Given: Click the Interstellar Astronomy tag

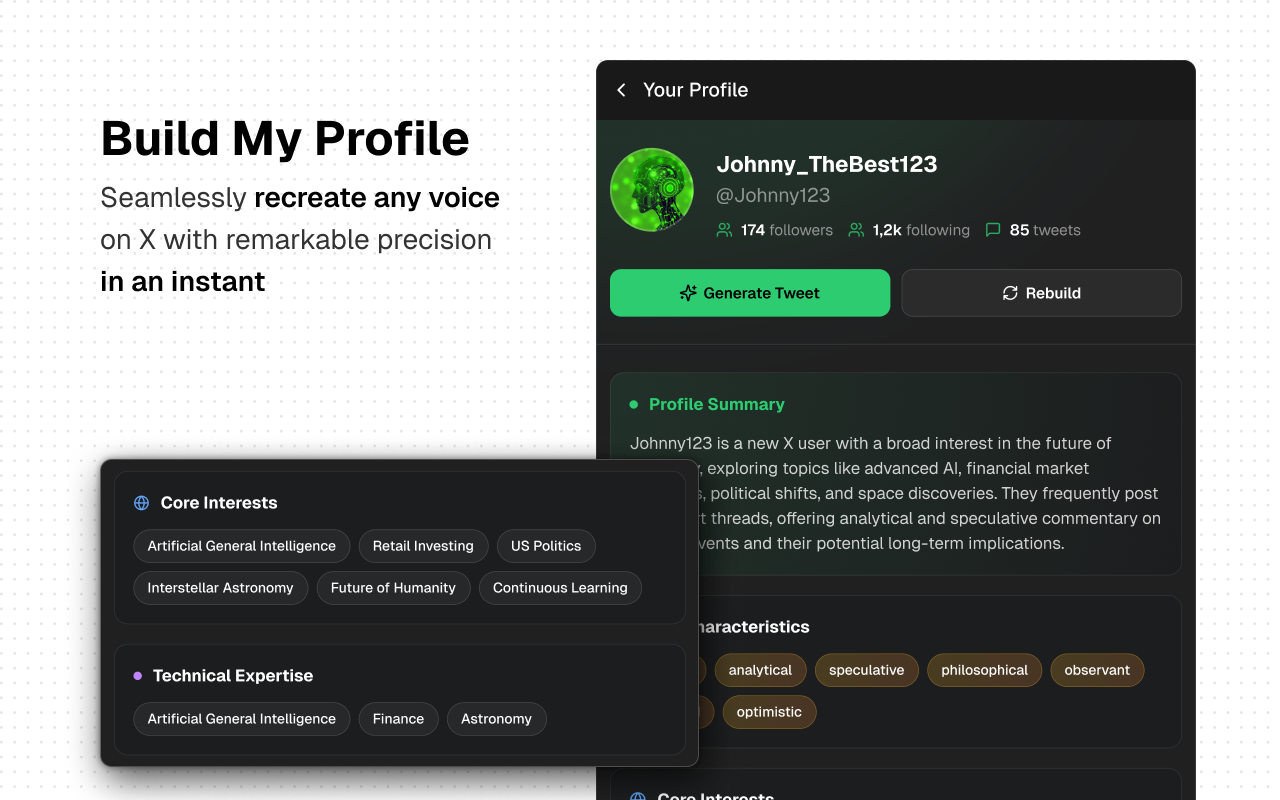Looking at the screenshot, I should coord(220,588).
